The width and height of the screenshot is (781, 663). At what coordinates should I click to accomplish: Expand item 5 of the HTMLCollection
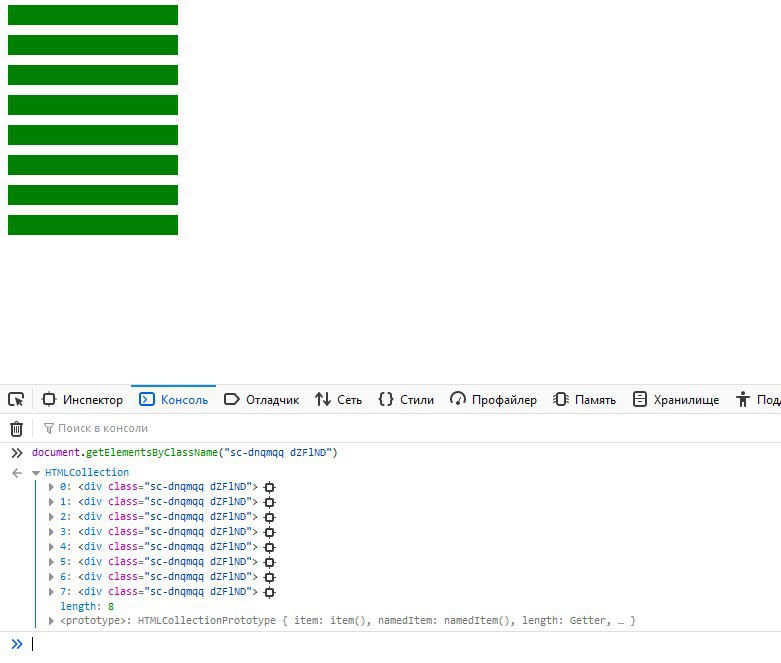coord(51,562)
